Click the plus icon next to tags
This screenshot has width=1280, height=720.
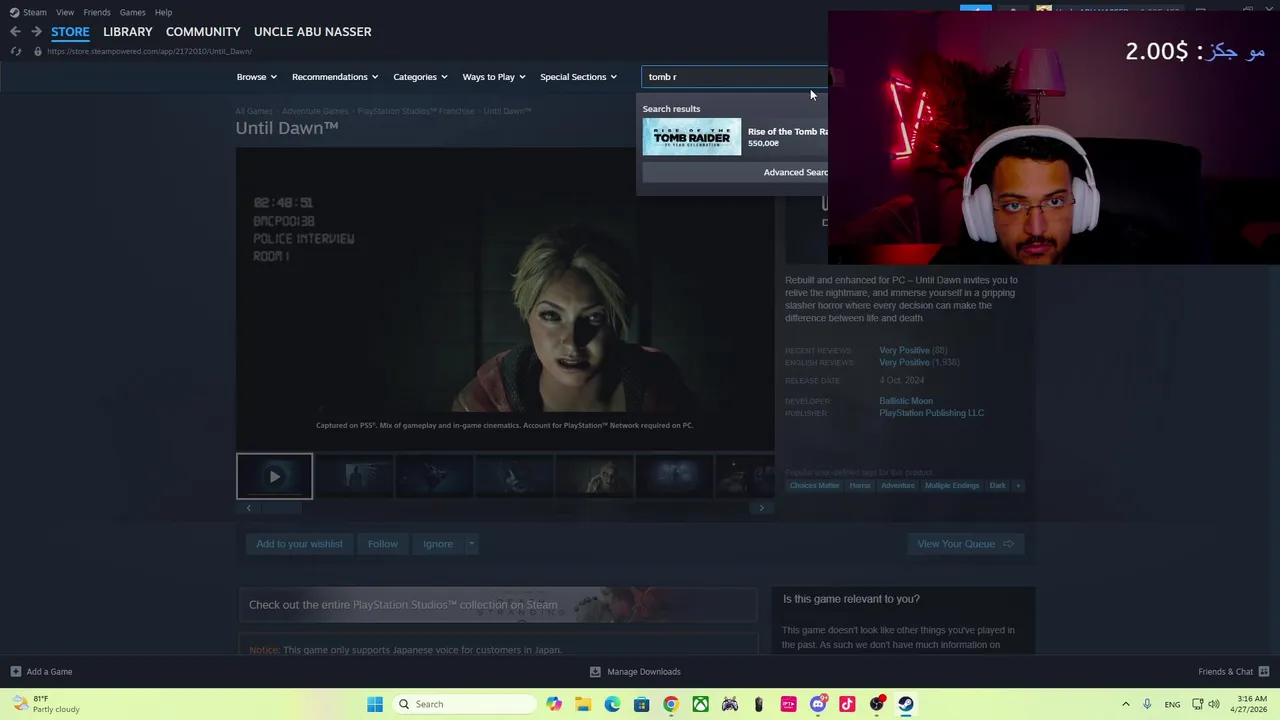[1018, 486]
